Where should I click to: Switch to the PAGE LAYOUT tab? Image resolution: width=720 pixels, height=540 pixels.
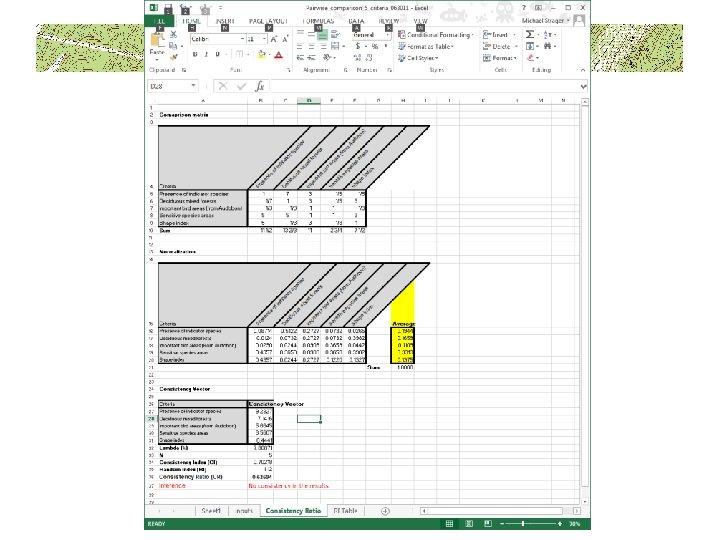268,21
